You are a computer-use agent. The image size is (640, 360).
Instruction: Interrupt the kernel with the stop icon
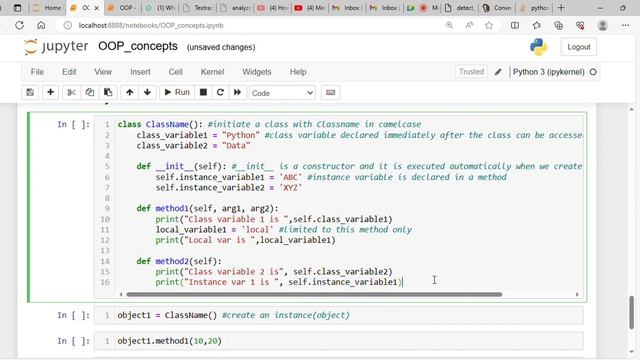tap(203, 93)
